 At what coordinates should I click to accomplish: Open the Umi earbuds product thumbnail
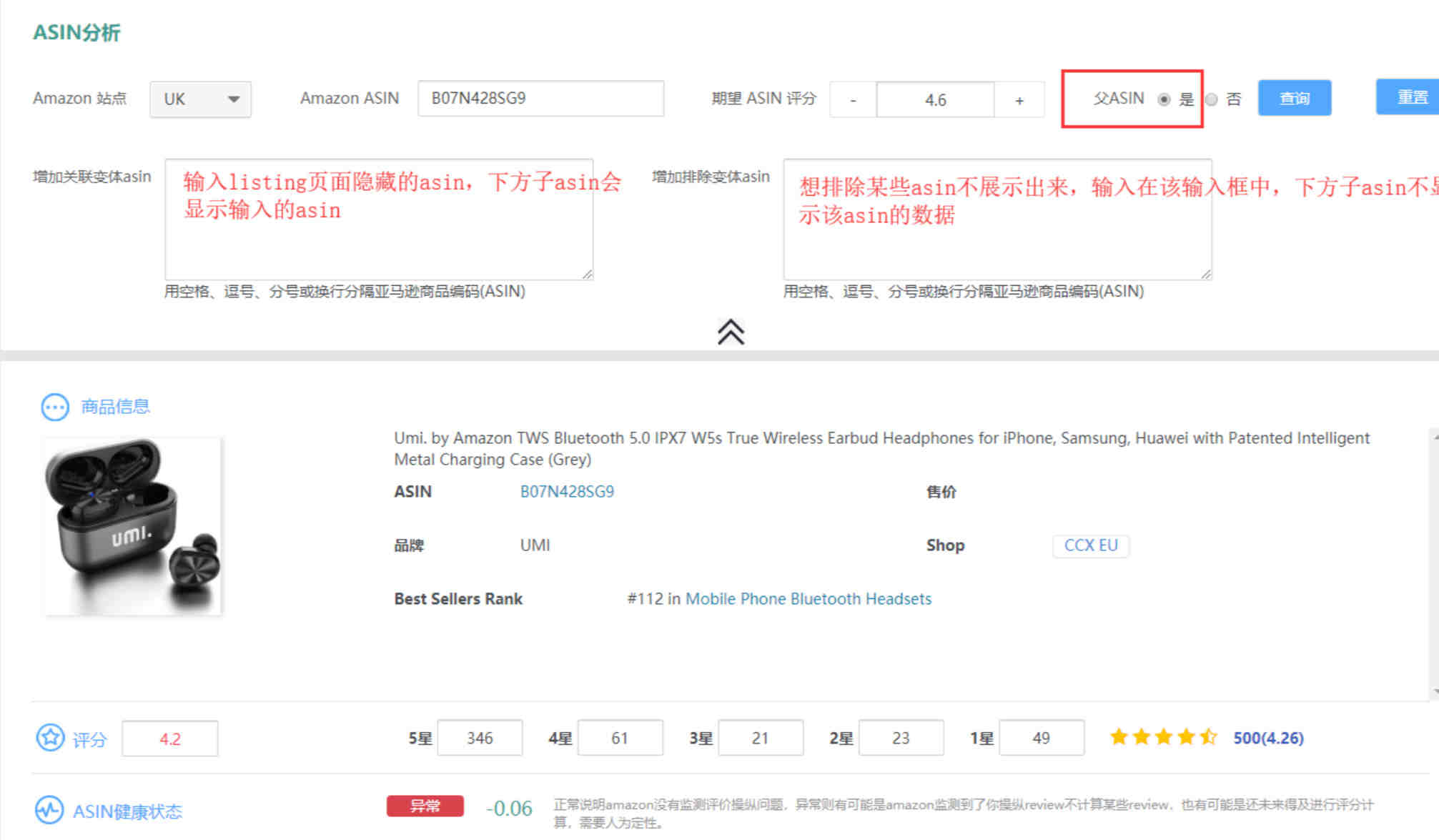tap(133, 526)
